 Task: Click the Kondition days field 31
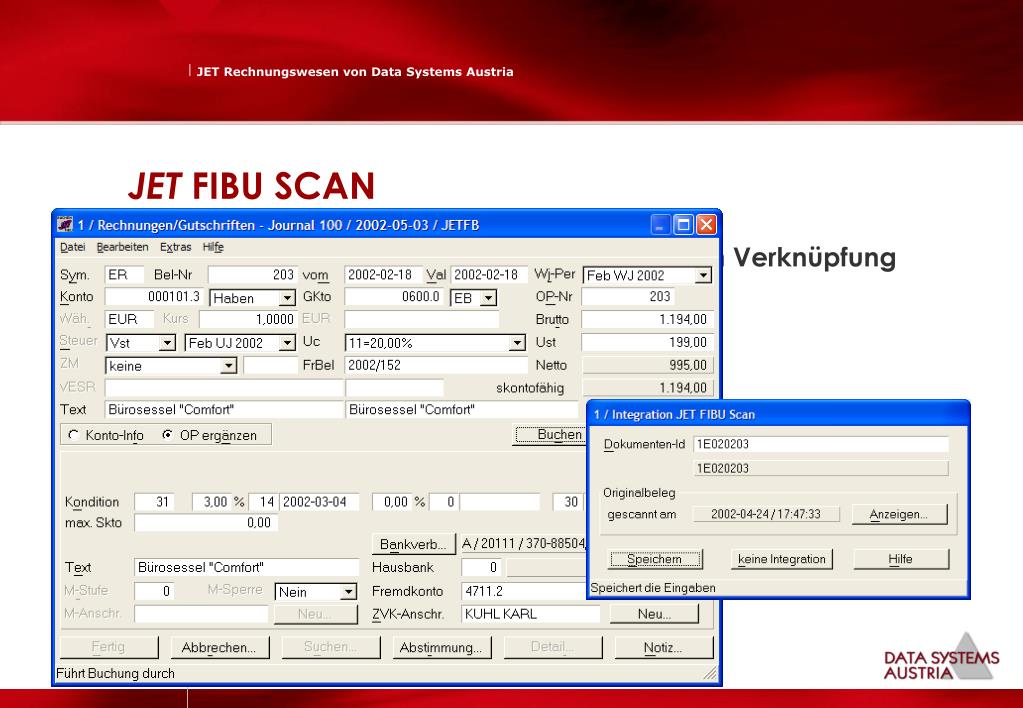pyautogui.click(x=154, y=502)
